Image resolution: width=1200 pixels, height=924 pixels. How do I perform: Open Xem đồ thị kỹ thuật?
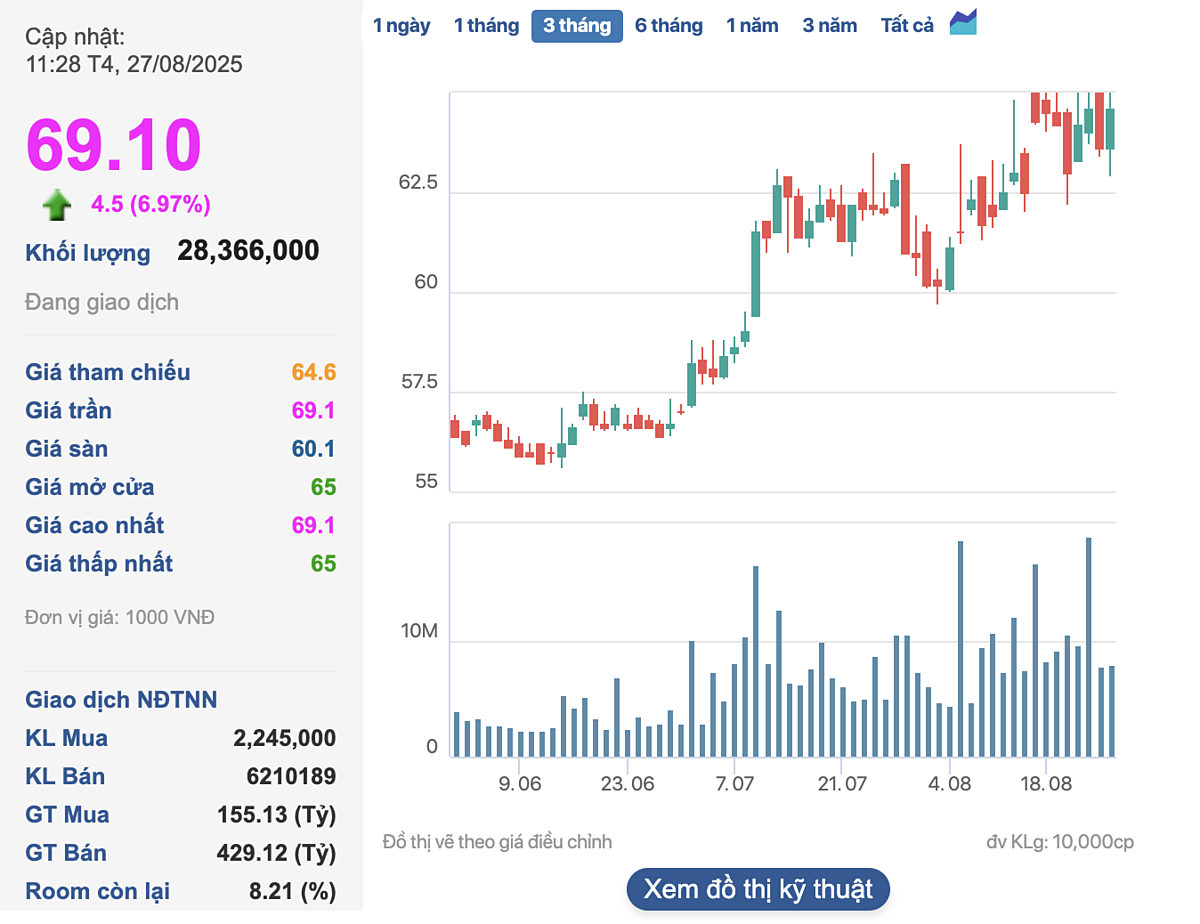pyautogui.click(x=758, y=889)
